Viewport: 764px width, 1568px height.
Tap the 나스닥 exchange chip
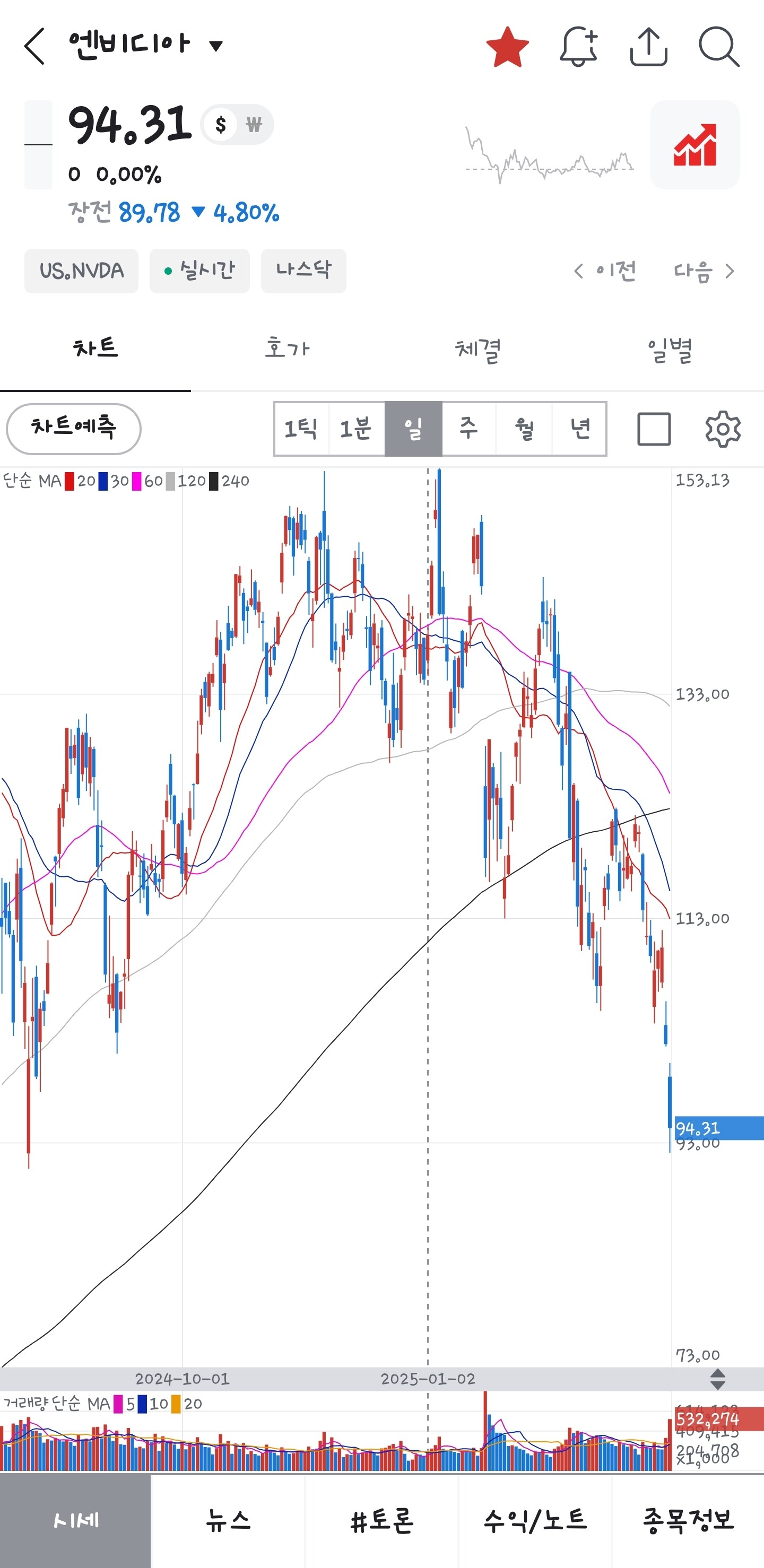(304, 271)
